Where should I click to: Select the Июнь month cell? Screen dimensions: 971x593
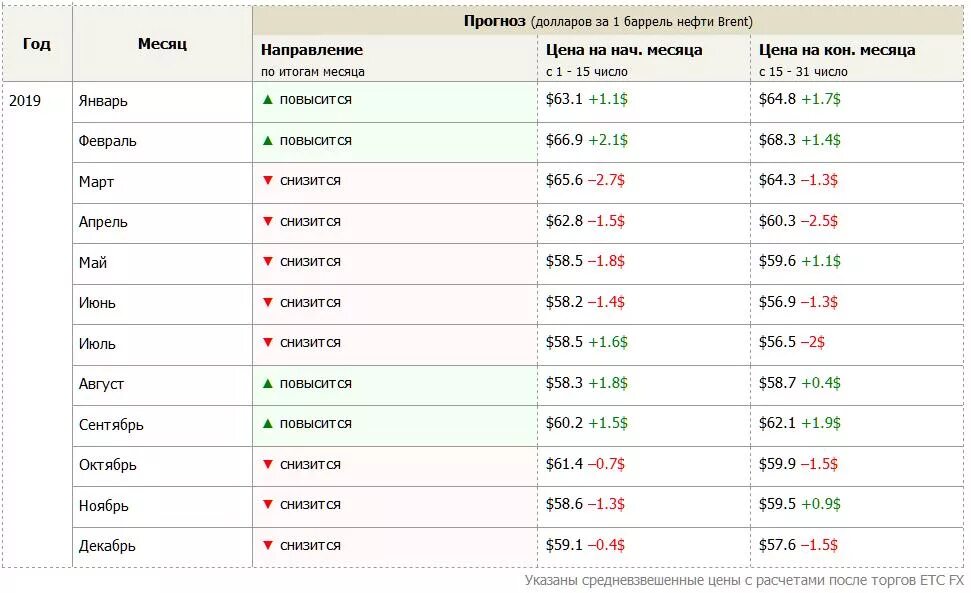97,303
